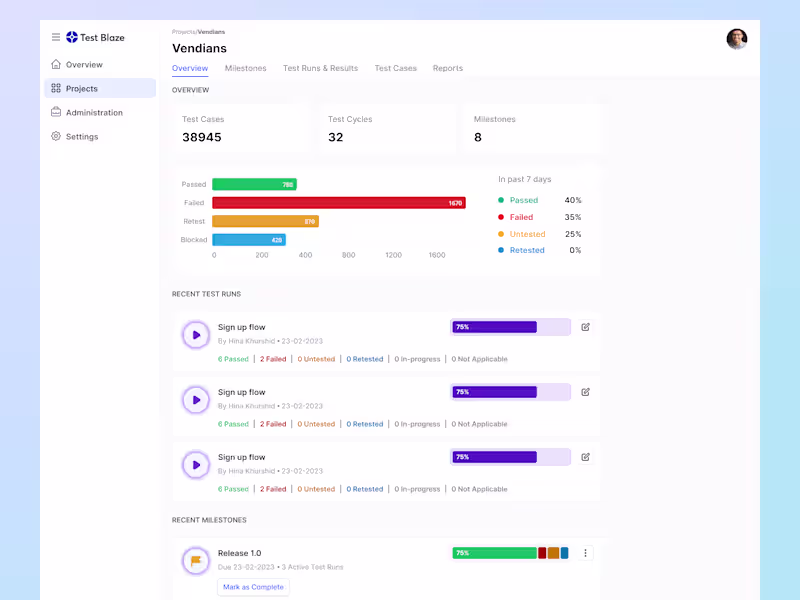Viewport: 800px width, 600px height.
Task: Switch to the Test Runs & Results tab
Action: coord(320,68)
